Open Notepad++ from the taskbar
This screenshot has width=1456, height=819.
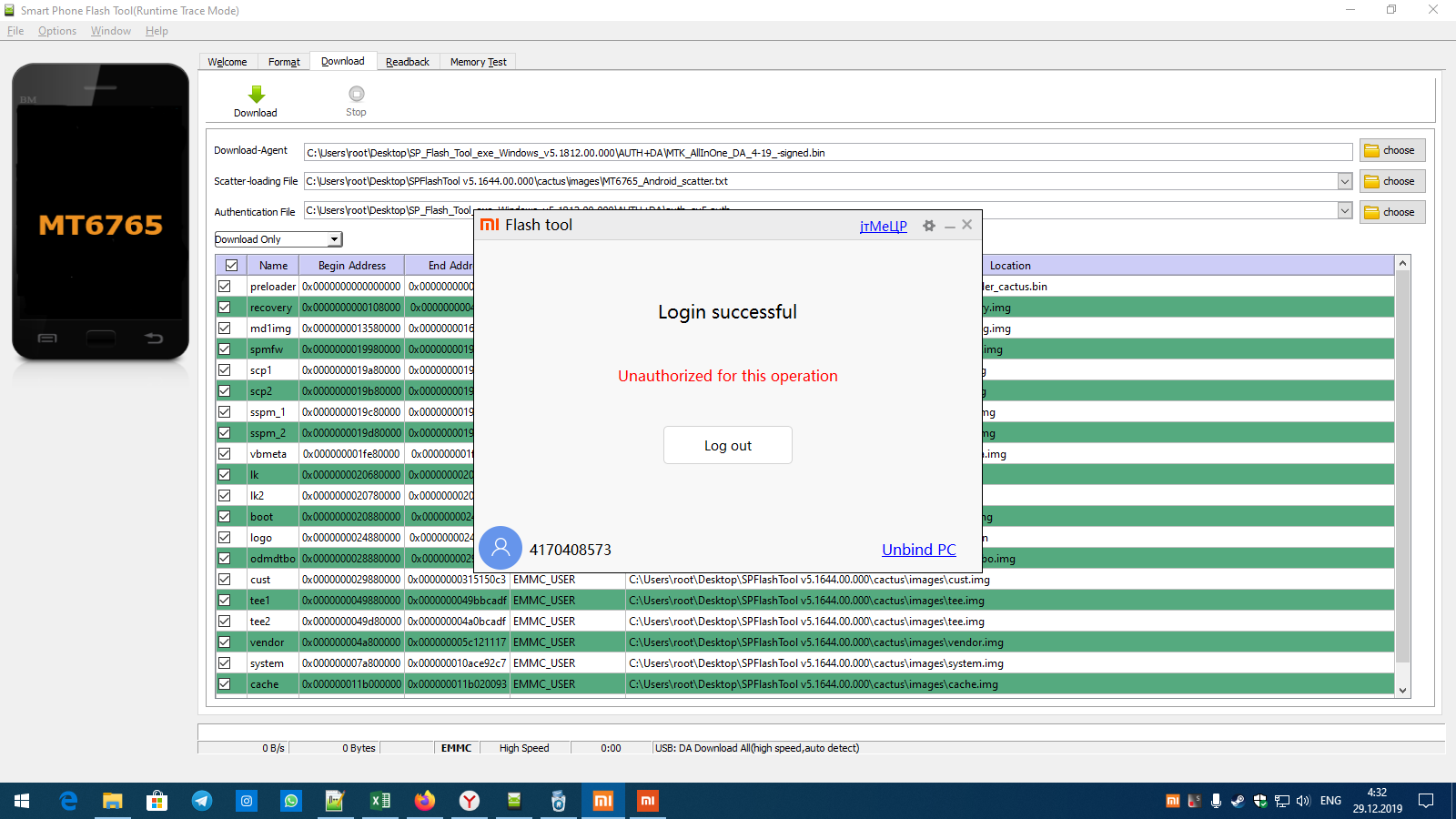(x=335, y=801)
